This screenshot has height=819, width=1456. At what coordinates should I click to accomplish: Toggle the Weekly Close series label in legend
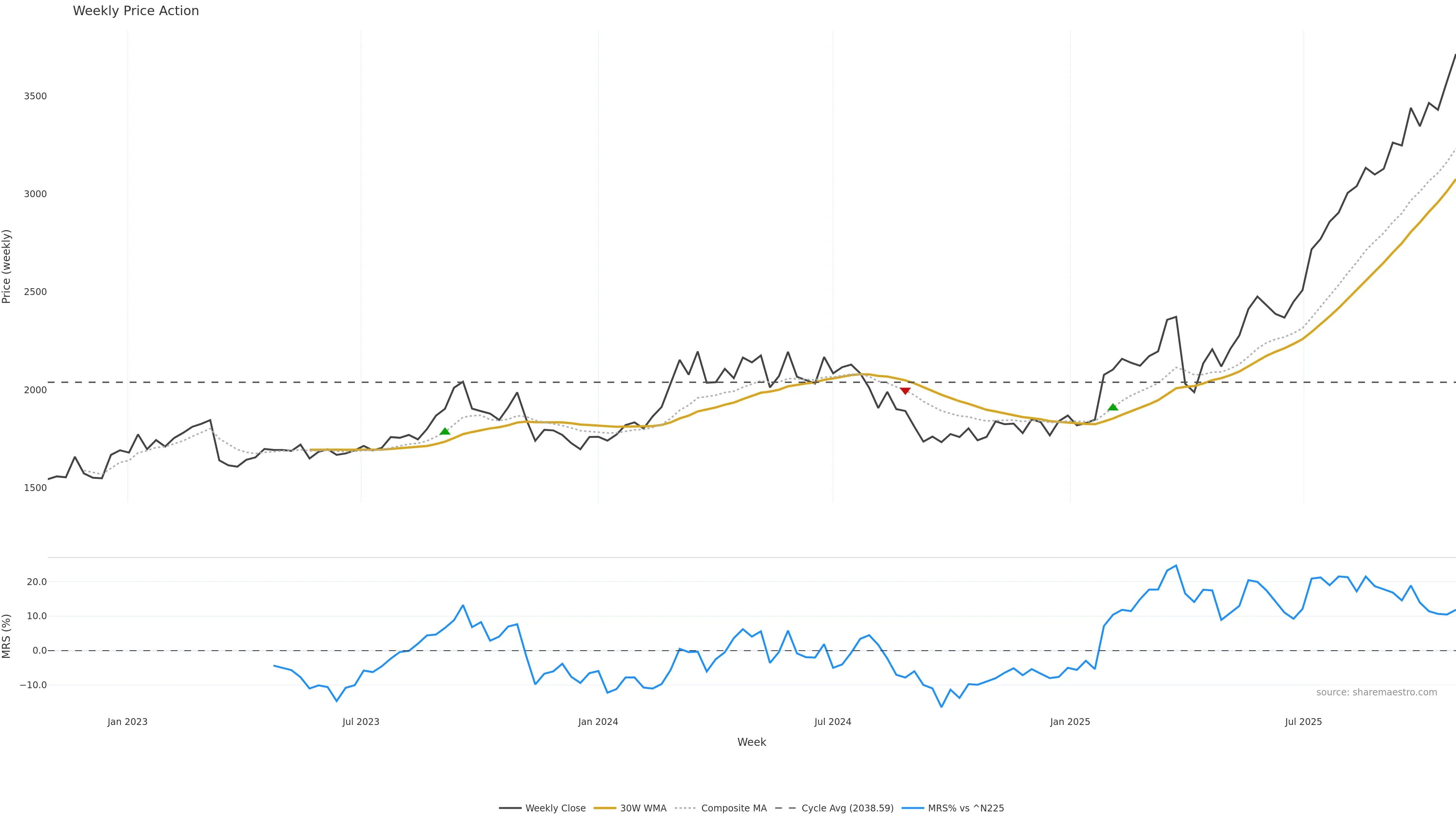tap(555, 808)
